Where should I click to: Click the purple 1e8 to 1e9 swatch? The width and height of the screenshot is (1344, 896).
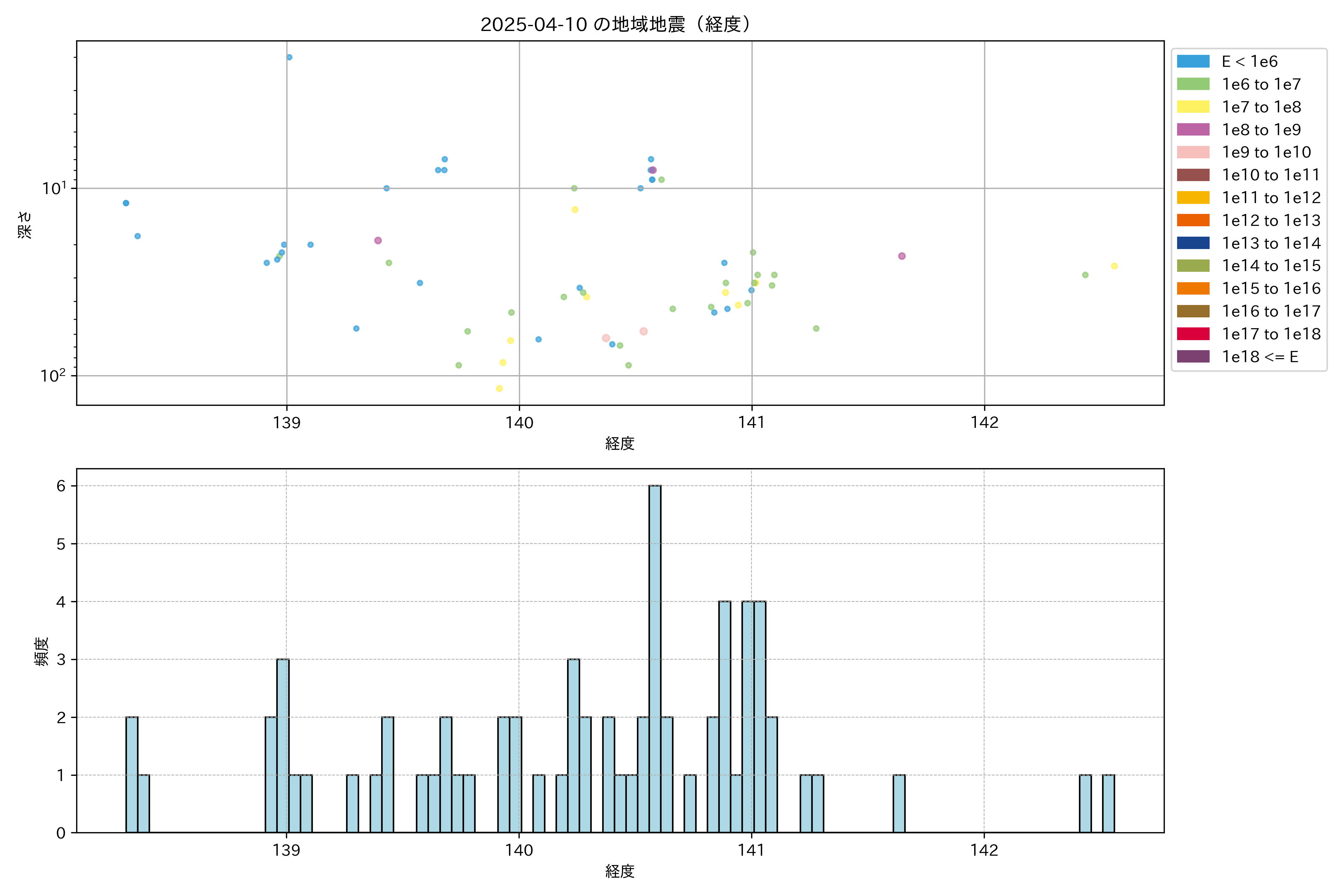click(x=1193, y=130)
